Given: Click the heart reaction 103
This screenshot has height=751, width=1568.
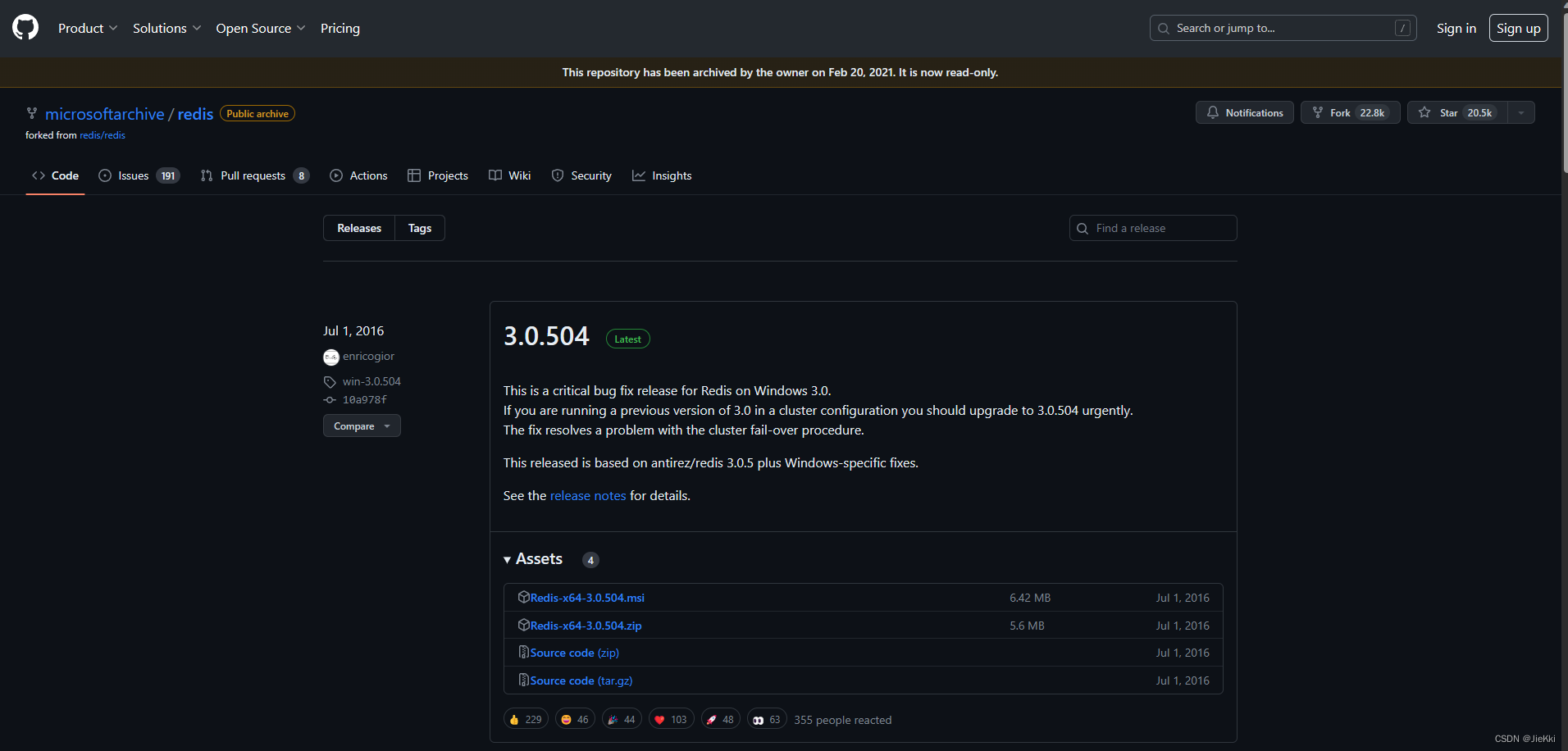Looking at the screenshot, I should (x=671, y=719).
